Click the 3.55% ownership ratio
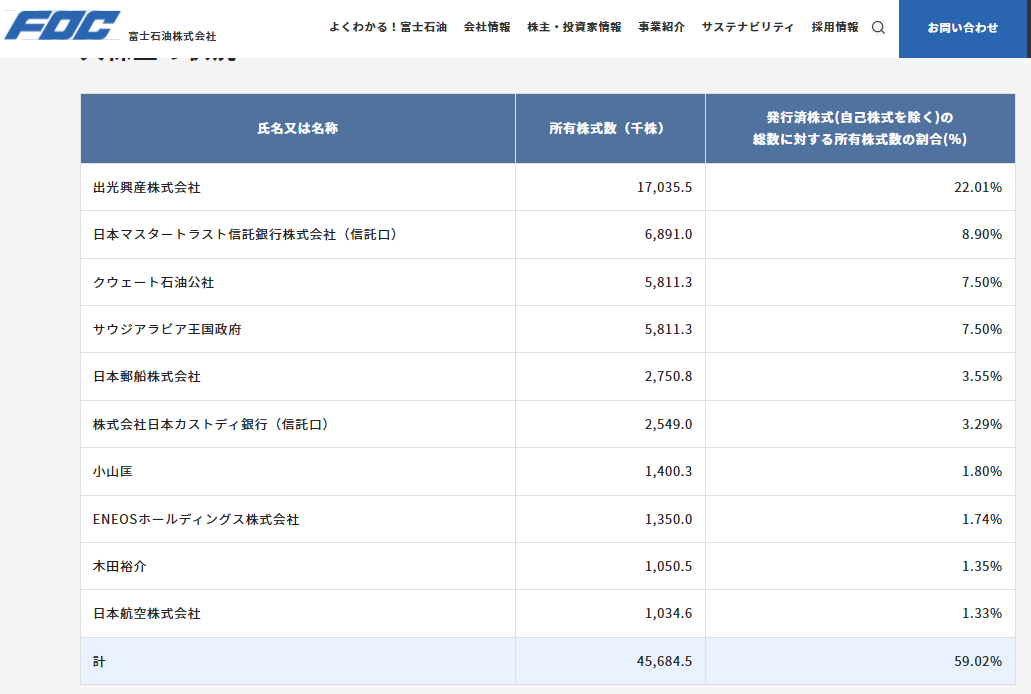 (982, 376)
